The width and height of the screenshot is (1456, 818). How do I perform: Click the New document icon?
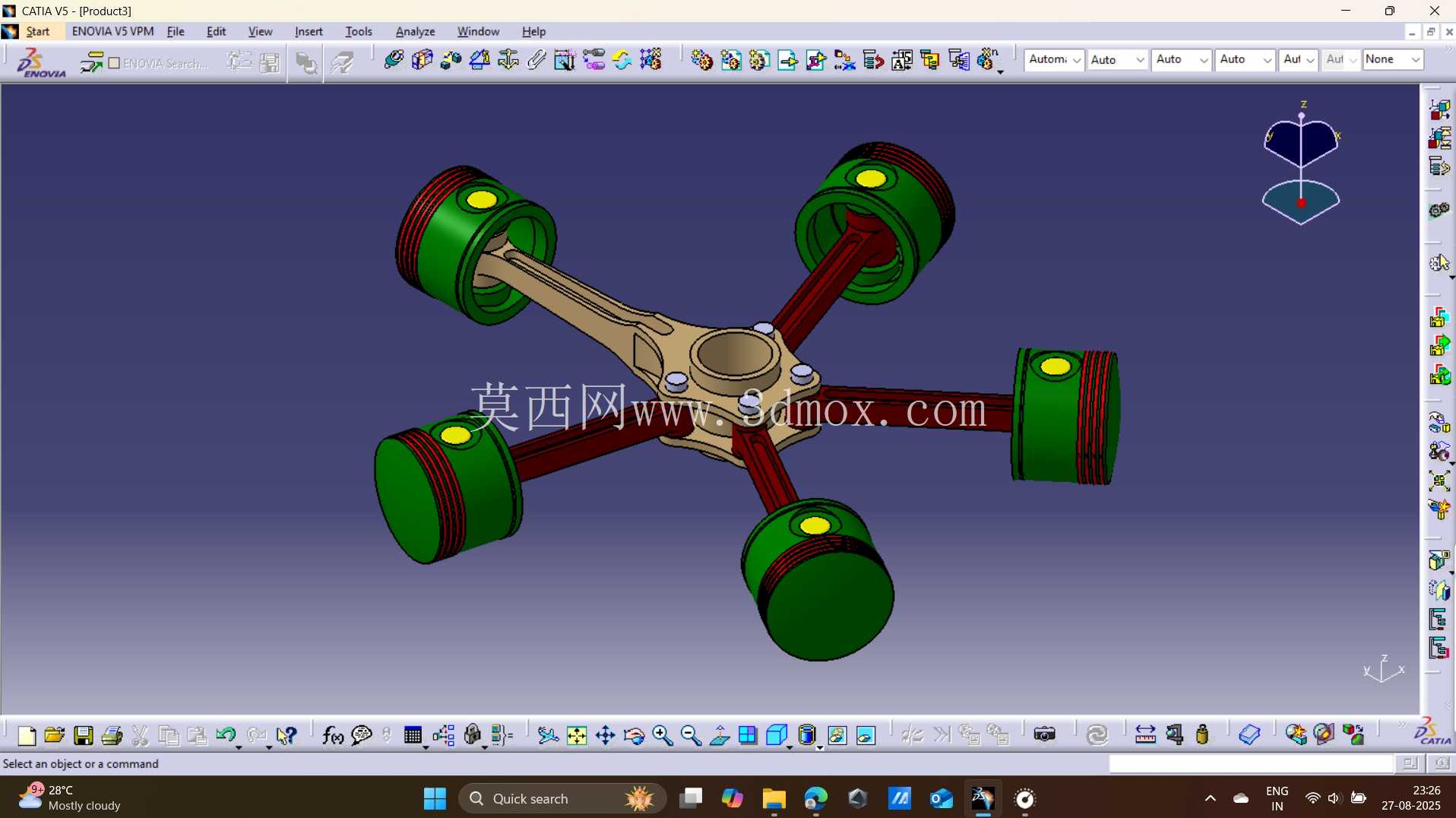[x=27, y=735]
